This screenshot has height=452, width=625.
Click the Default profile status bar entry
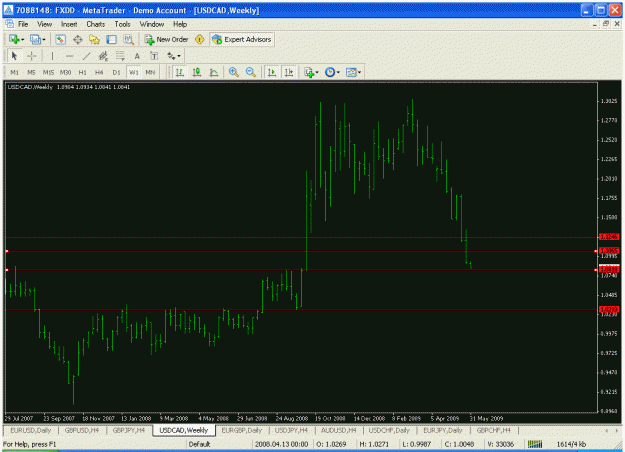coord(199,444)
